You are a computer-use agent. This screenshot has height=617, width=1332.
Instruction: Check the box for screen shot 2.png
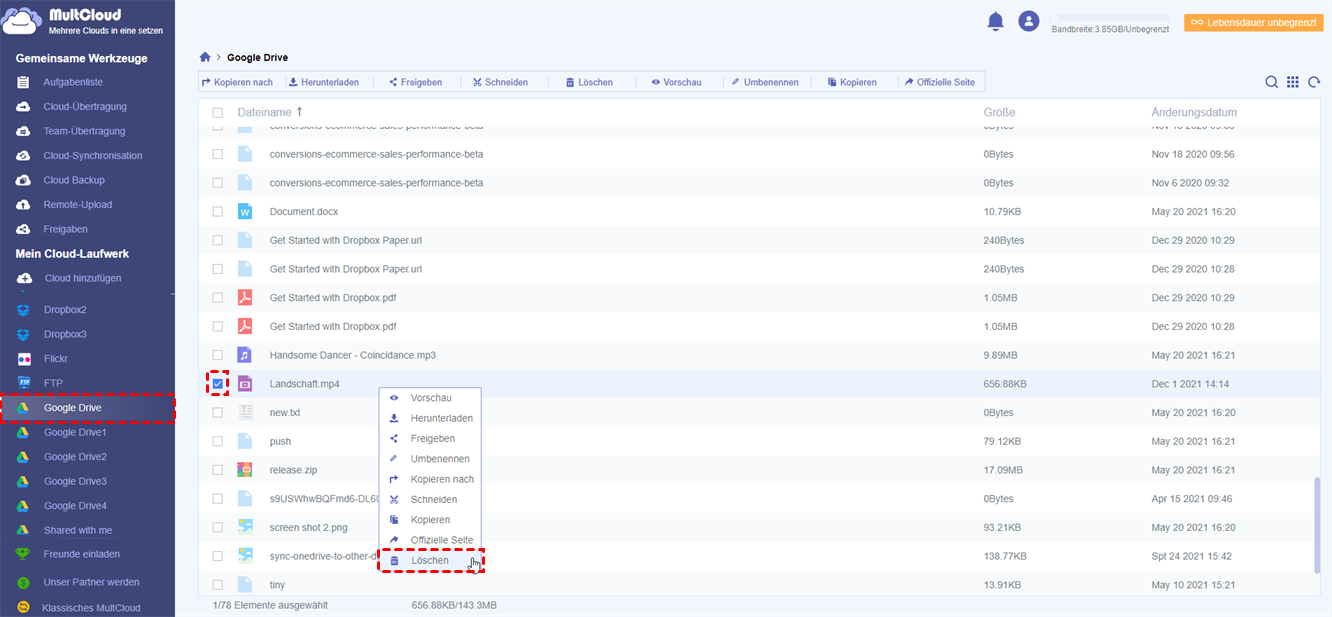tap(218, 527)
